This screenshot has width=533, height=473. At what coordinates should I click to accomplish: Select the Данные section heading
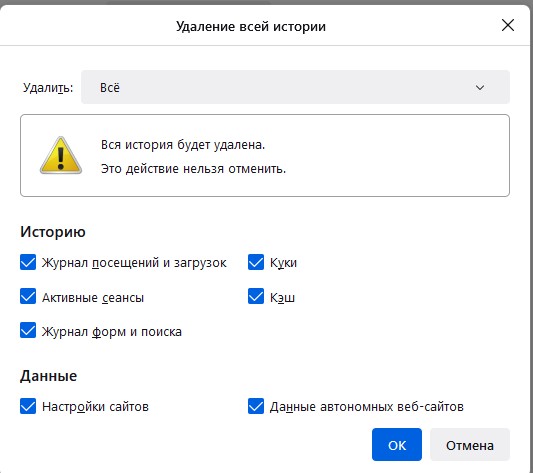point(49,376)
